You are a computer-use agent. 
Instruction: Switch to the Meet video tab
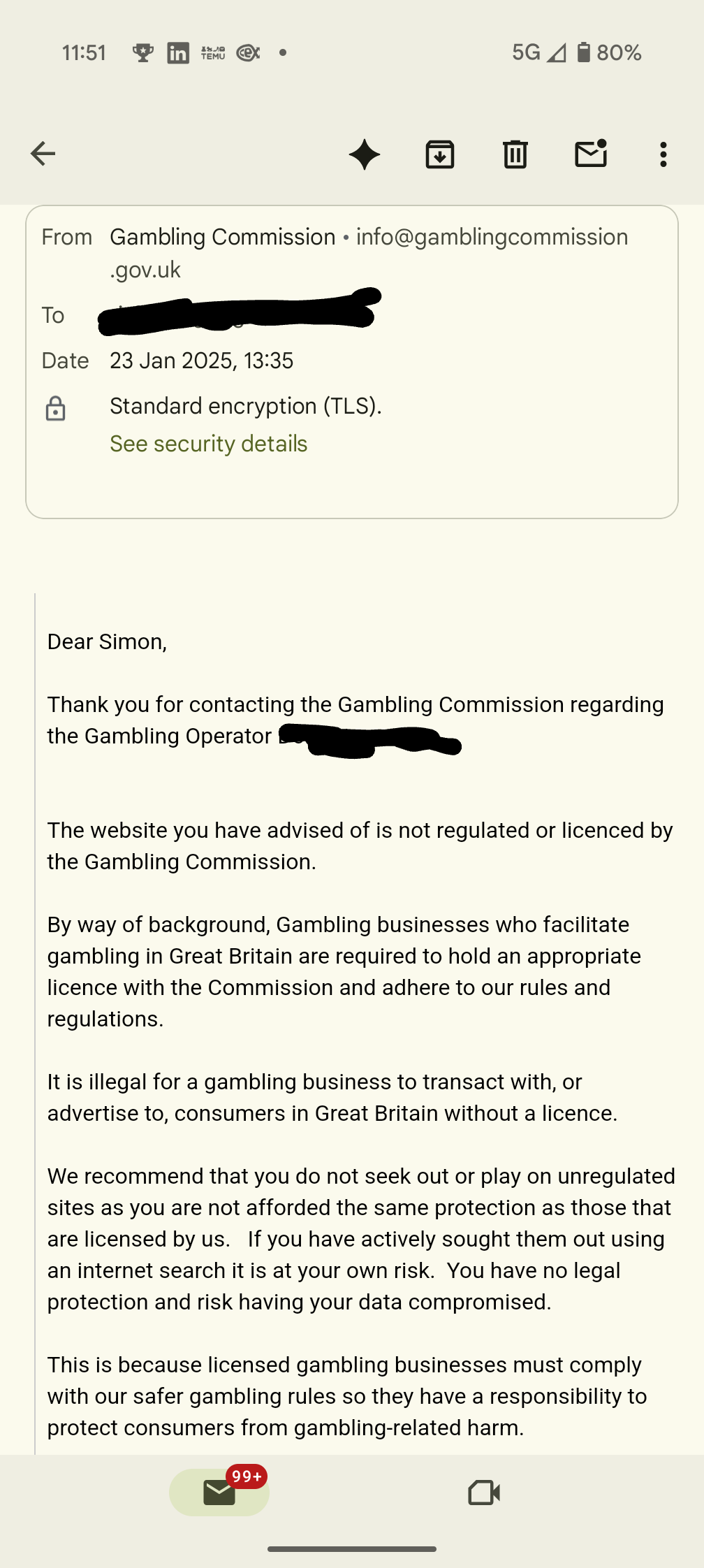(483, 1493)
